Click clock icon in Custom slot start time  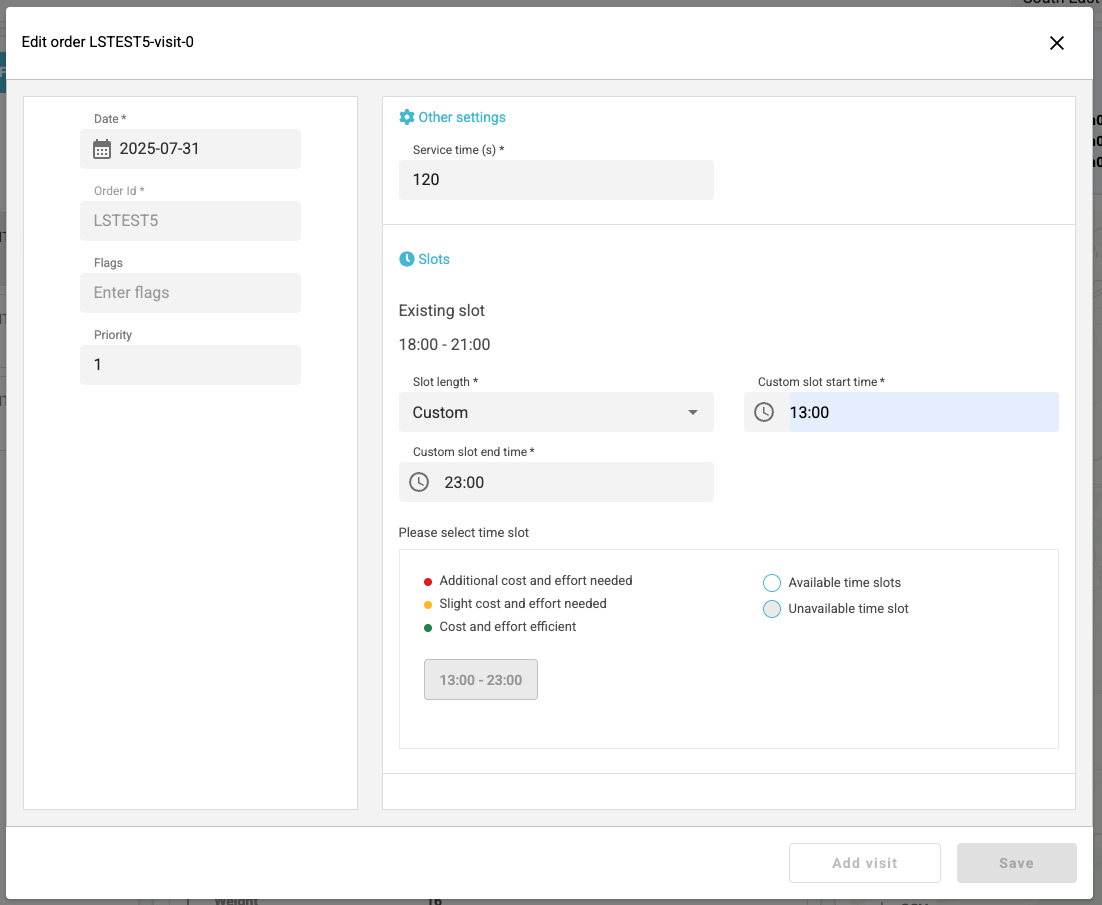(x=764, y=412)
